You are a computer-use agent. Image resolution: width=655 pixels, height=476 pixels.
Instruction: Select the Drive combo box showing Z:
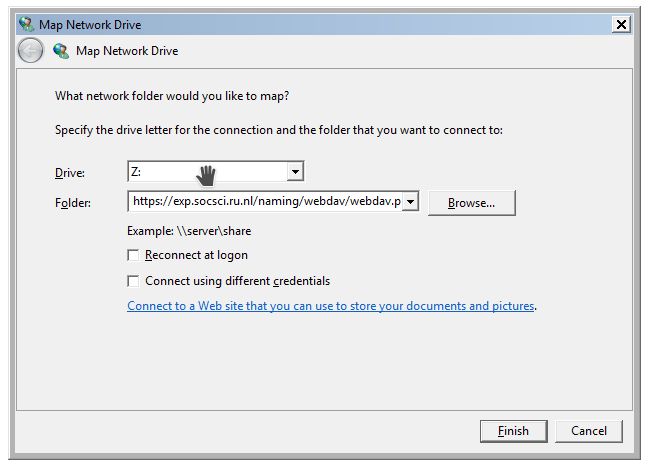pos(207,172)
